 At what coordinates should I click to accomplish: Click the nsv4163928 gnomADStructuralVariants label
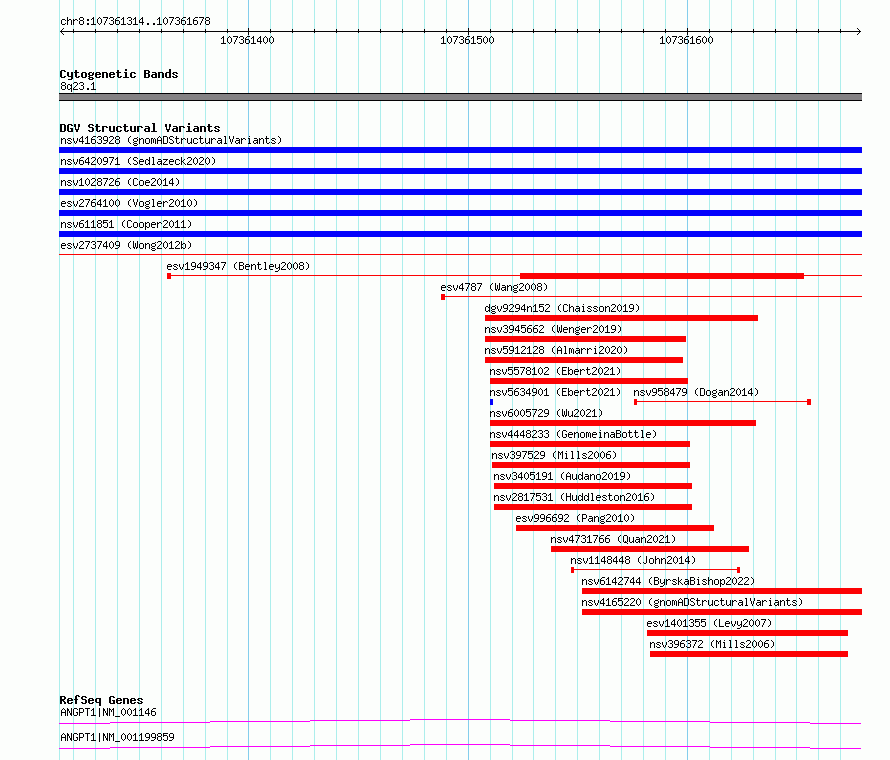click(171, 140)
